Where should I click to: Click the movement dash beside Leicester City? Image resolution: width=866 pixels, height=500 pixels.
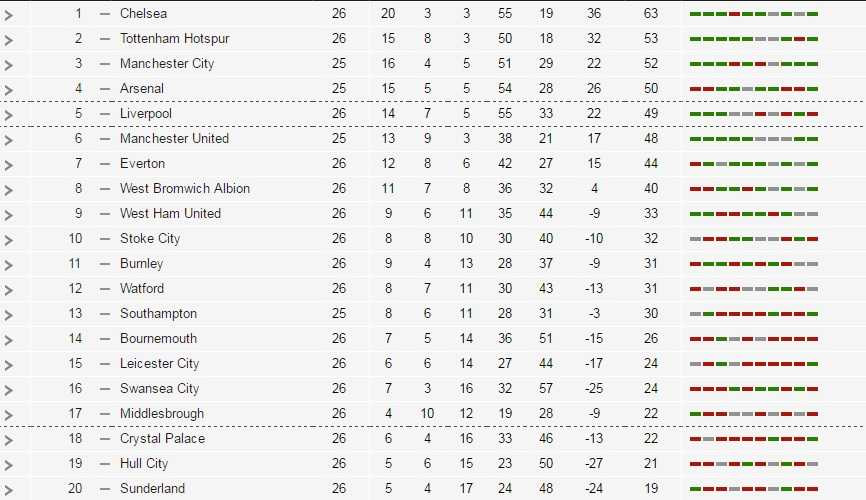click(105, 364)
